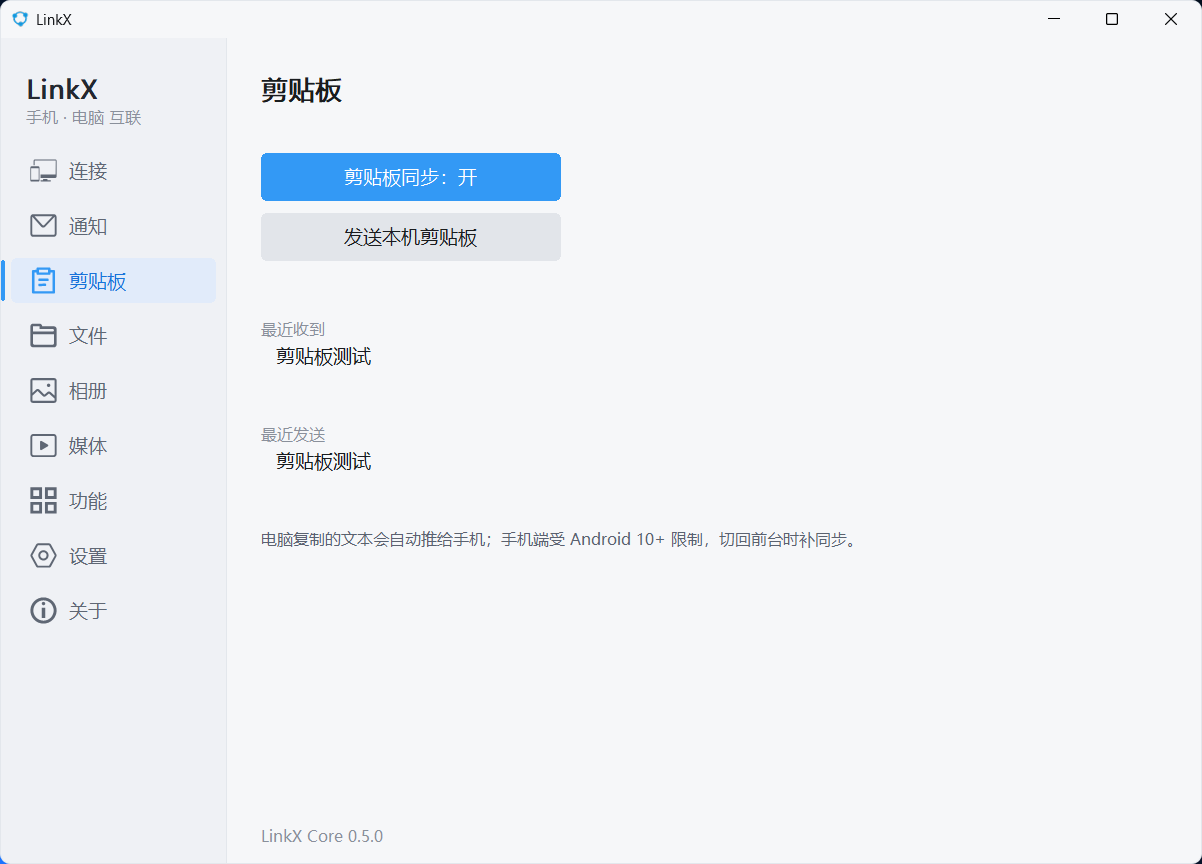This screenshot has width=1202, height=864.
Task: Maximize the LinkX window
Action: [1112, 19]
